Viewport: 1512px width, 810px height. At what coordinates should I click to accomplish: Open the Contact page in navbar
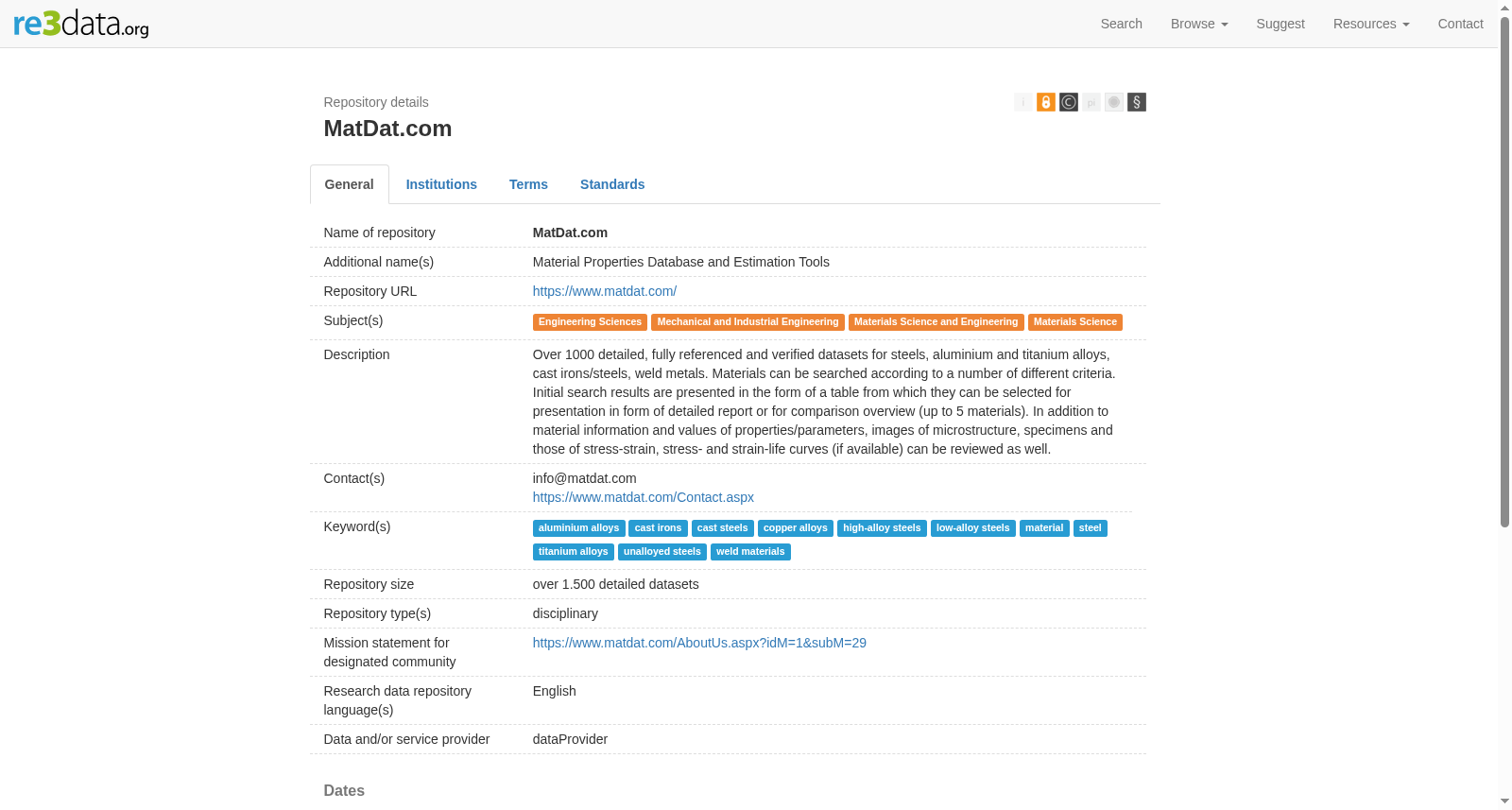pos(1461,24)
